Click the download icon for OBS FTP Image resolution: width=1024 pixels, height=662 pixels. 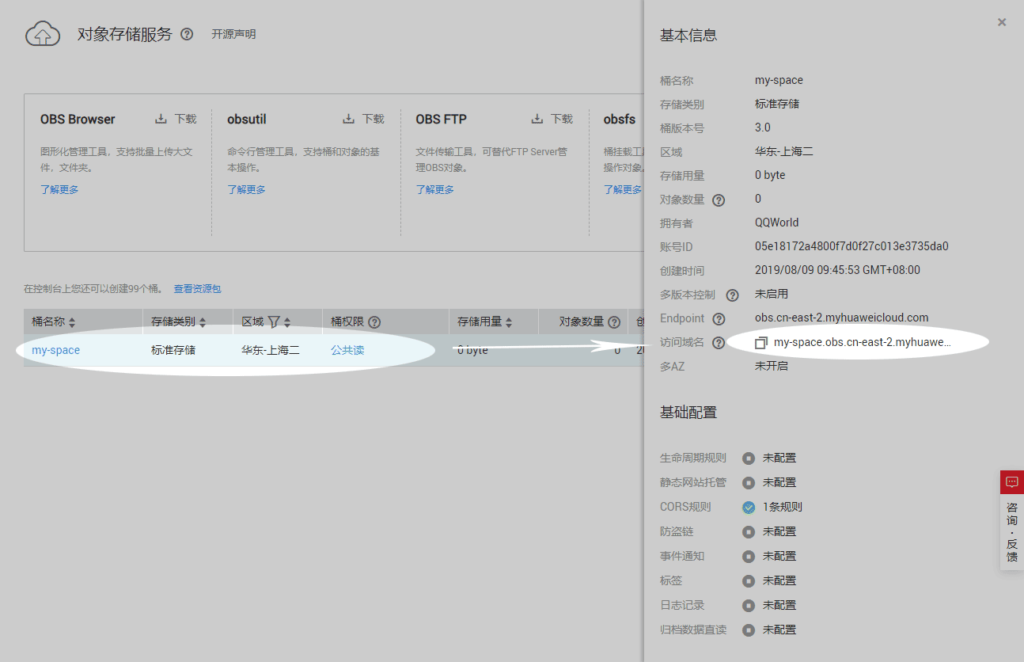[x=550, y=119]
